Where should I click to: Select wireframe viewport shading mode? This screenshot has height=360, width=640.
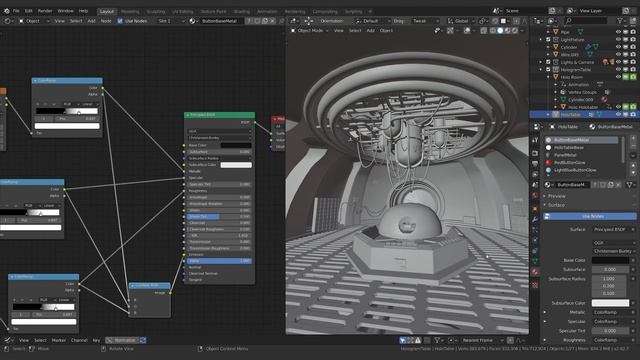[x=493, y=31]
